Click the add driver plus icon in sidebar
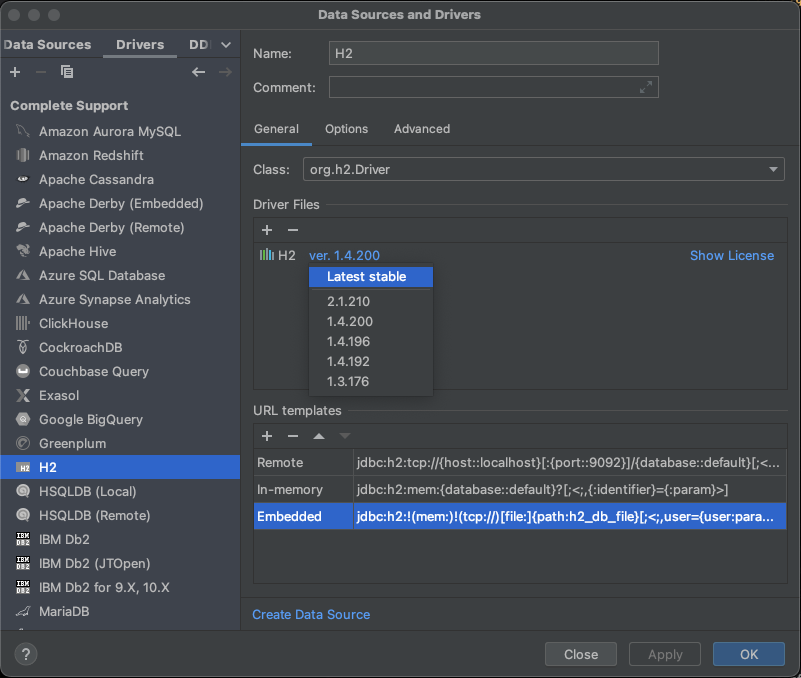This screenshot has height=678, width=801. (15, 72)
